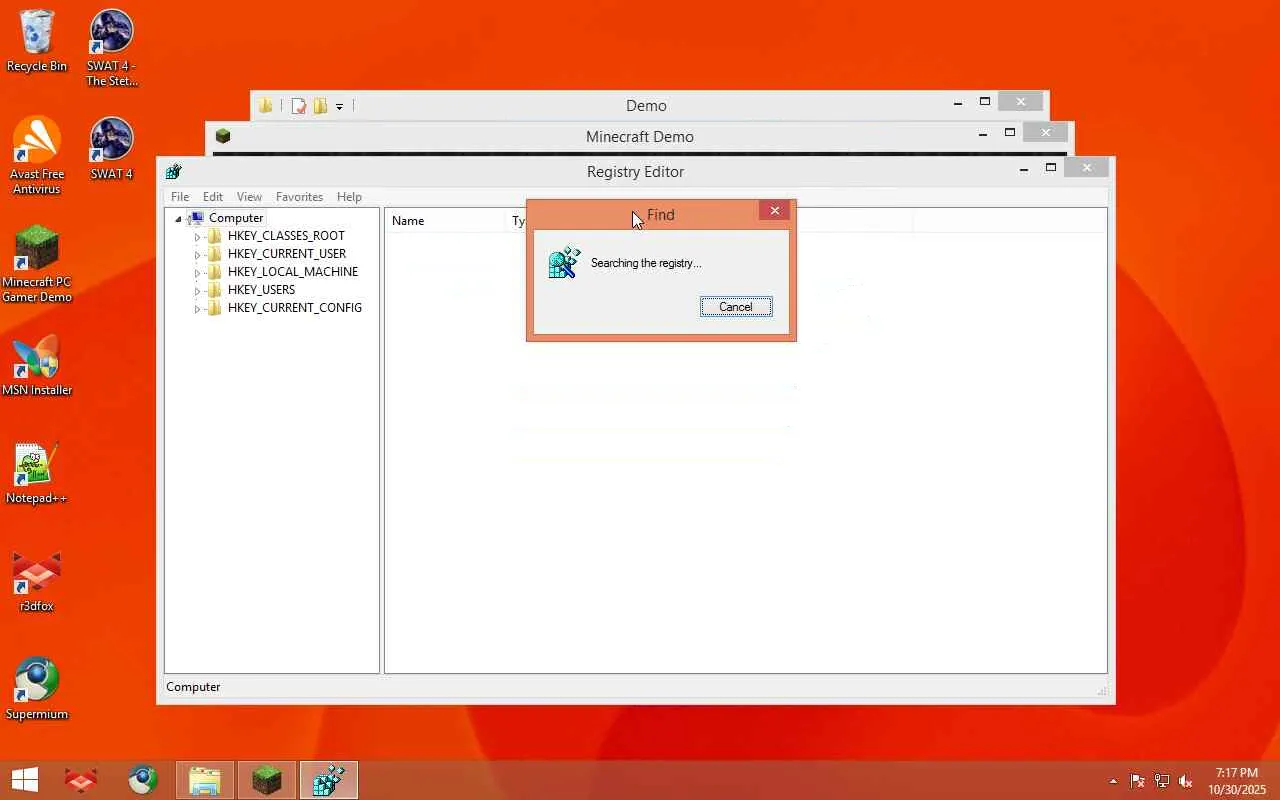The image size is (1280, 800).
Task: Select the plain 'SWAT 4' desktop shortcut
Action: pos(111,149)
